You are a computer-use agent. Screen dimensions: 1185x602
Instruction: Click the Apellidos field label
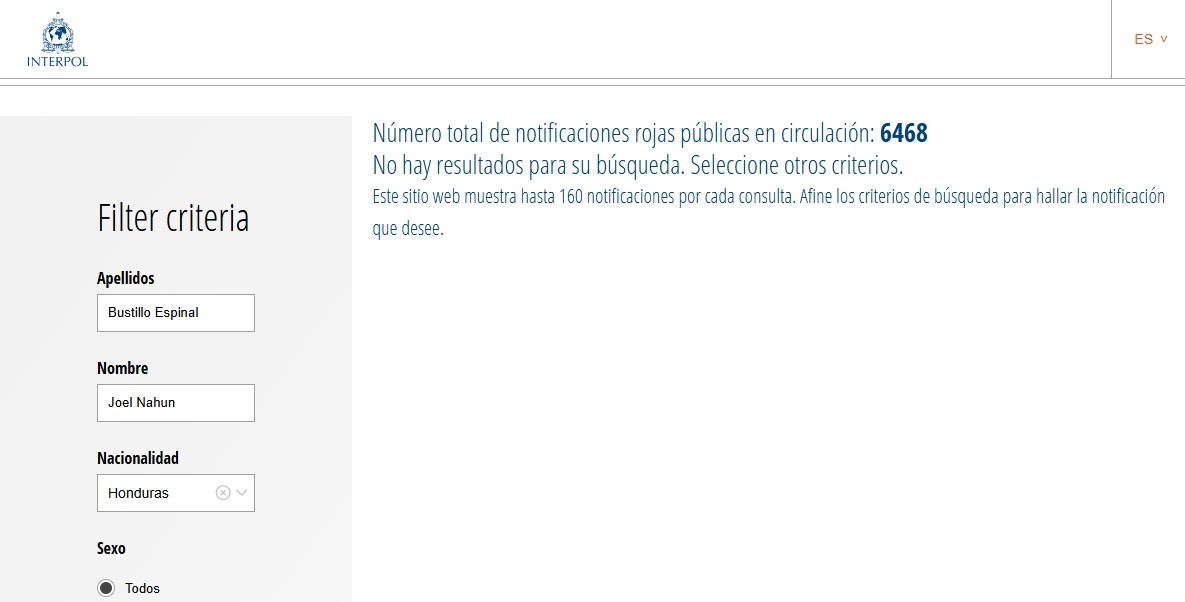pyautogui.click(x=126, y=279)
